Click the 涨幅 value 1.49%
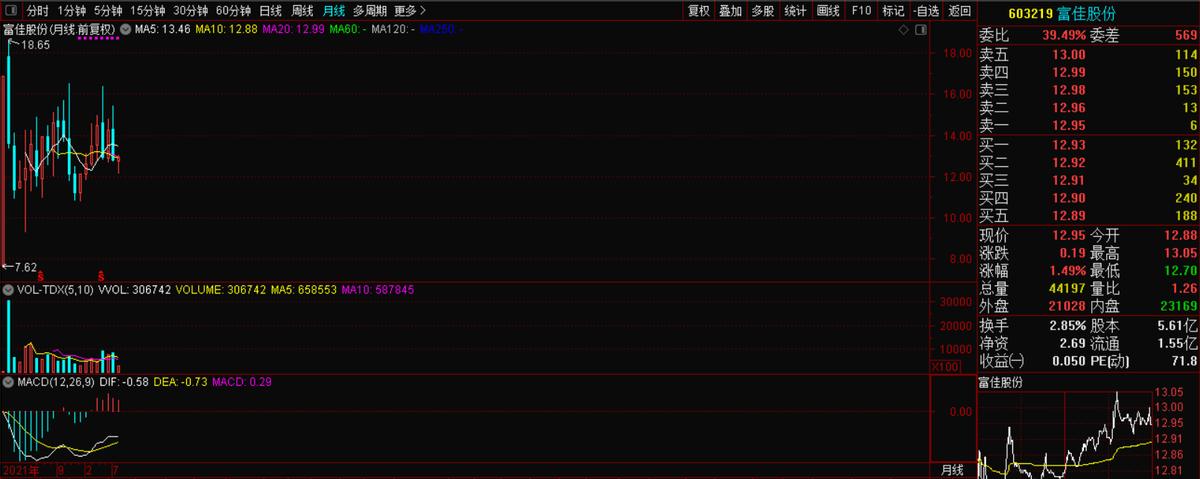 point(1065,271)
